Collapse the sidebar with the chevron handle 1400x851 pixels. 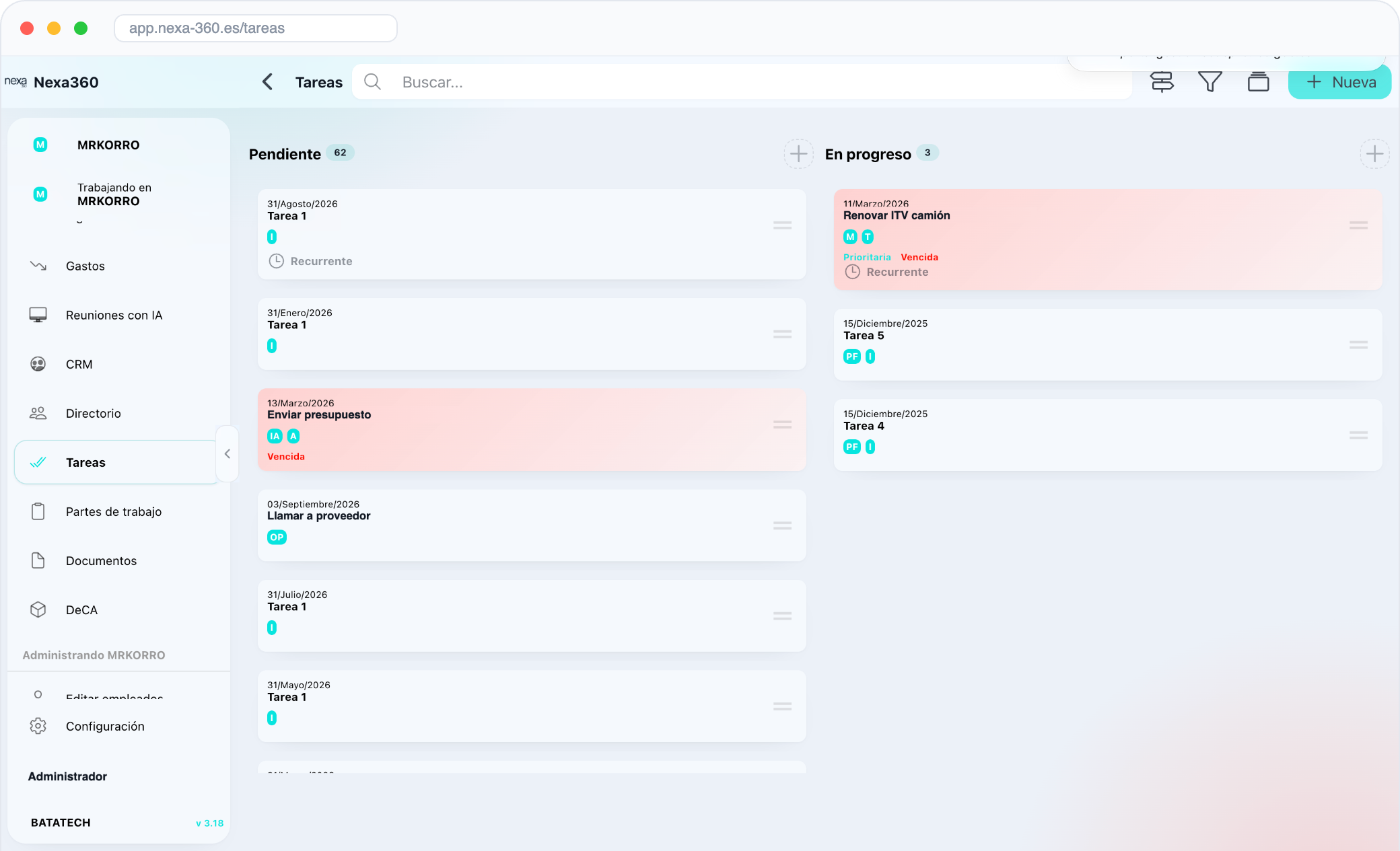coord(228,453)
